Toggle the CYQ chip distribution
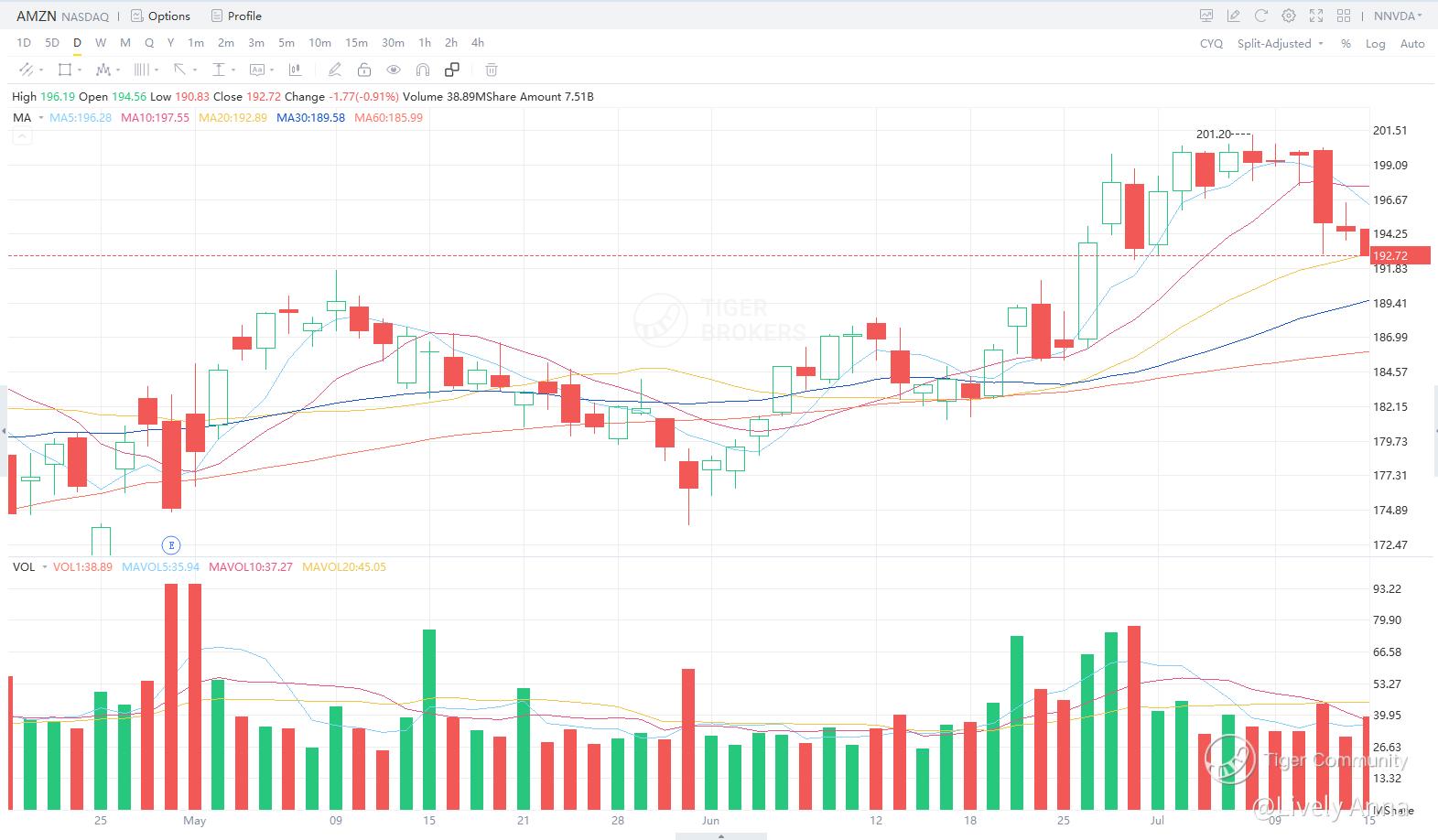 [1211, 43]
